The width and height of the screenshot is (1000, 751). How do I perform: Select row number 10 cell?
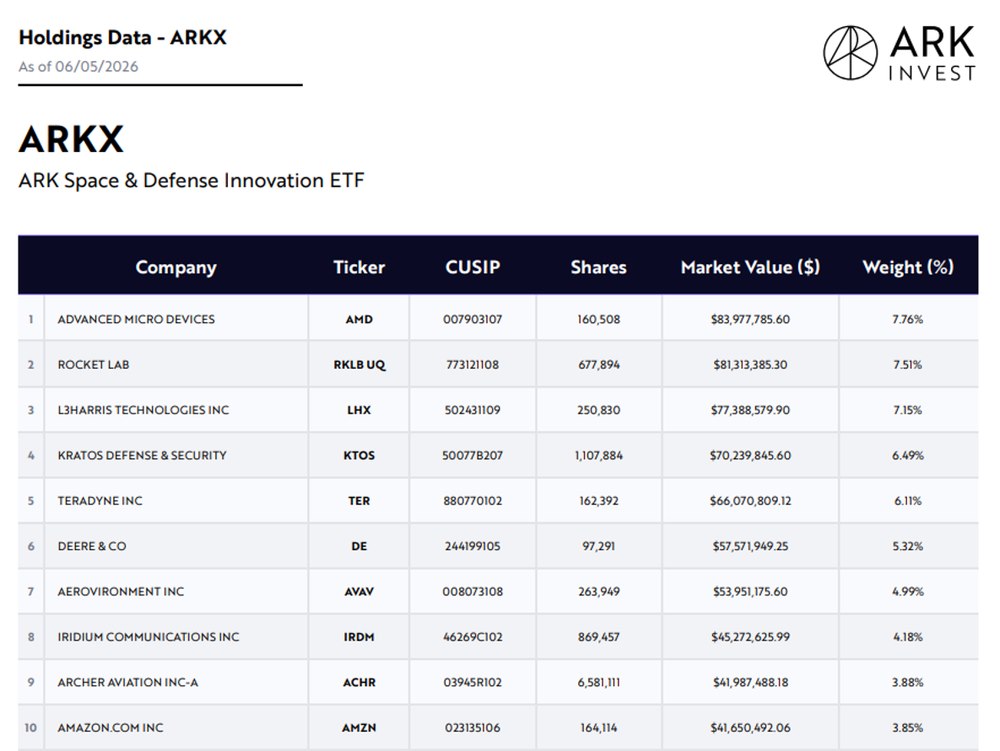tap(31, 727)
